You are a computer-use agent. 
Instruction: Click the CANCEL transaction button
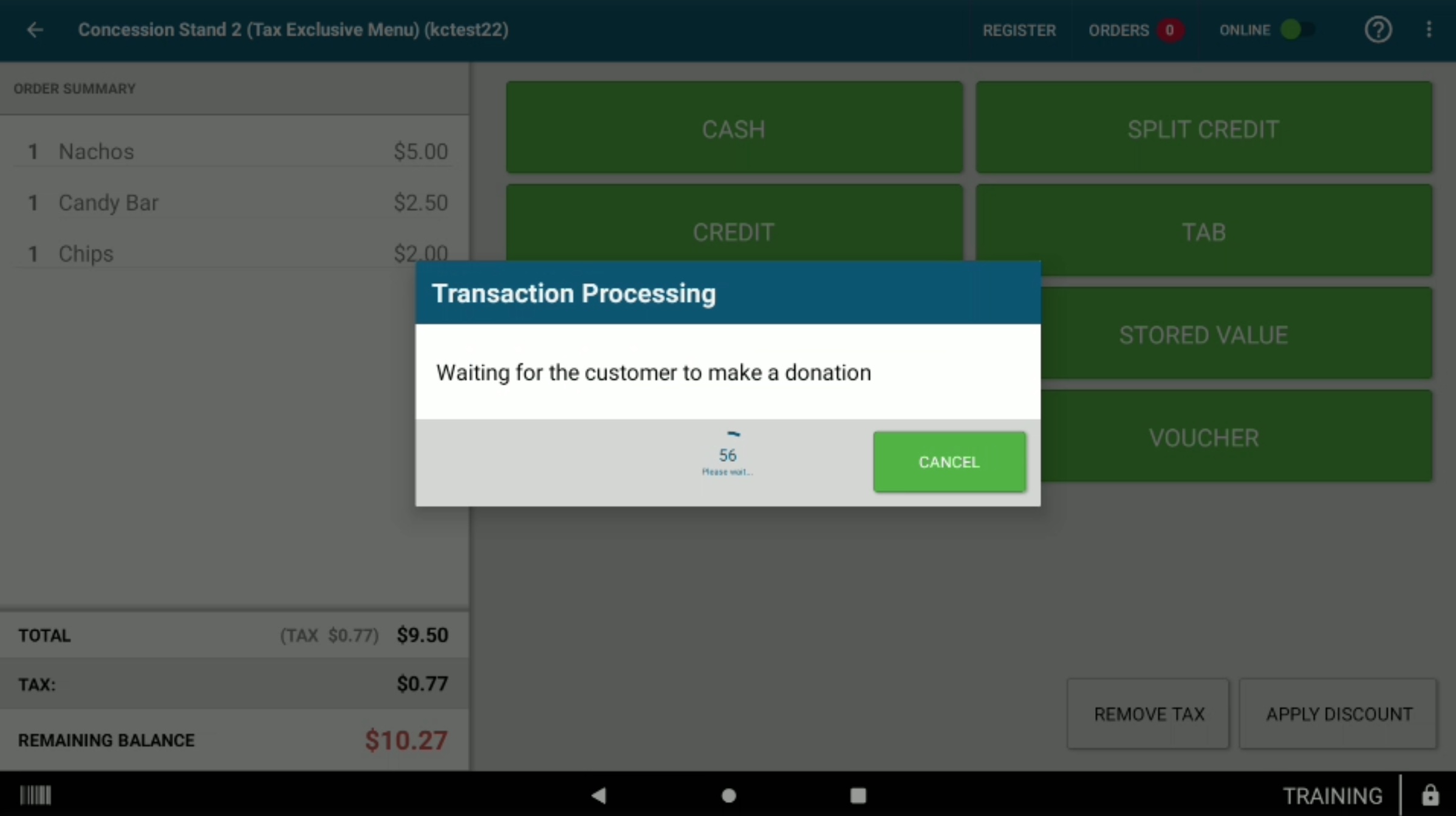(948, 461)
